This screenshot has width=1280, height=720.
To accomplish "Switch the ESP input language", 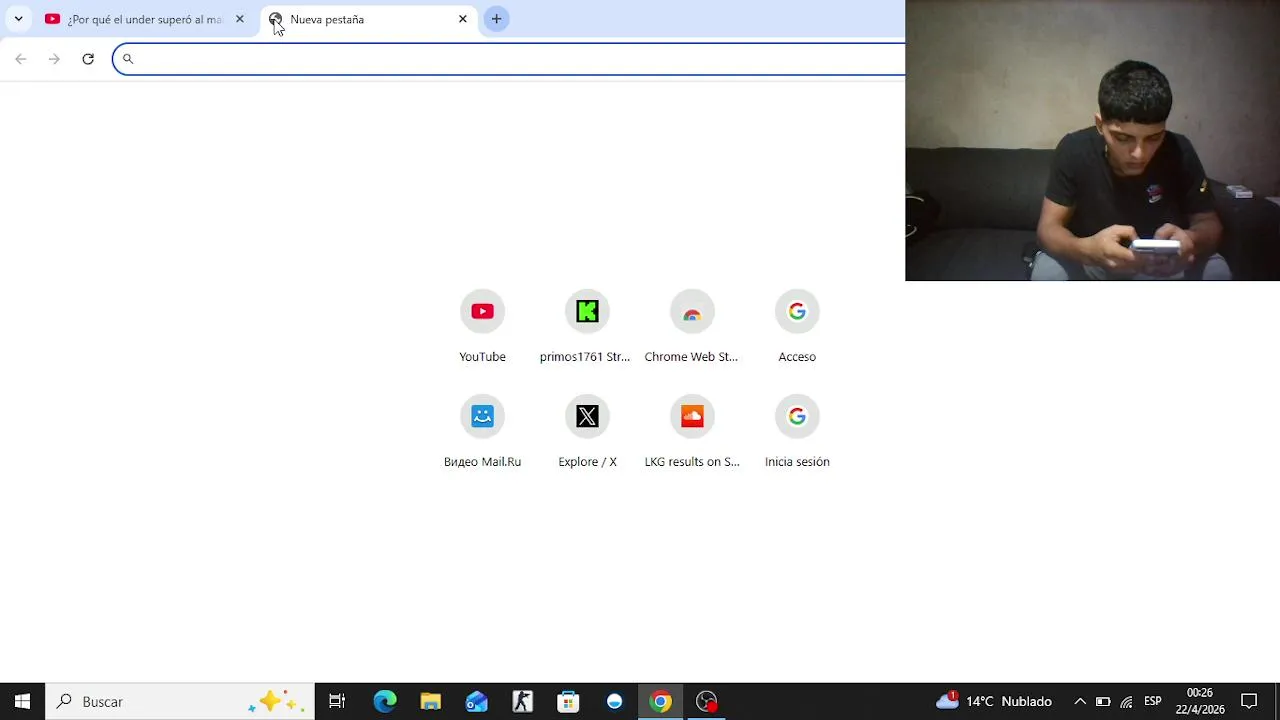I will click(1153, 701).
